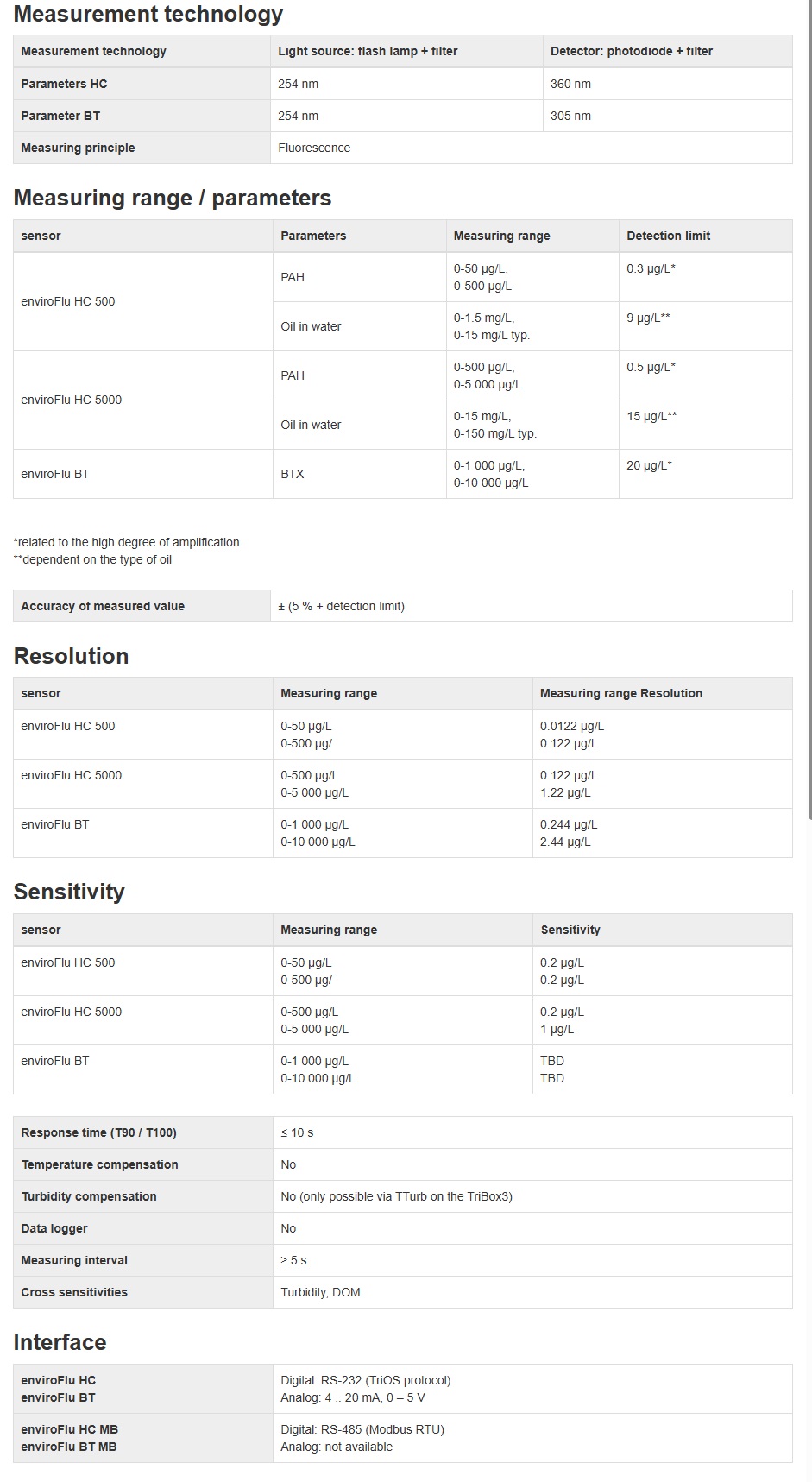The width and height of the screenshot is (812, 1482).
Task: Select the Parameters HC row label
Action: click(64, 84)
